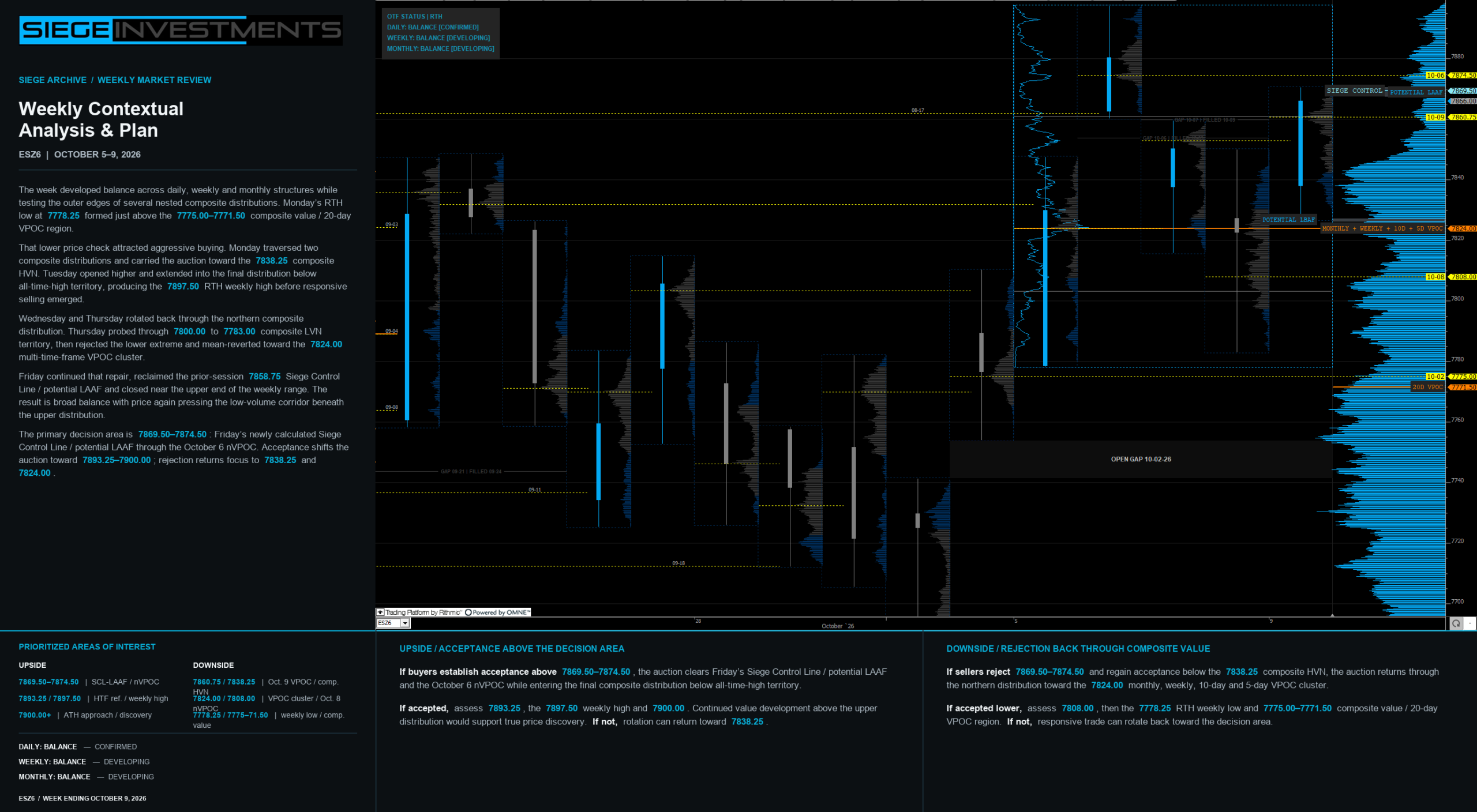Click 'DAILY: BALANCE [CONFIRMED]' in the chart status box

pos(433,27)
